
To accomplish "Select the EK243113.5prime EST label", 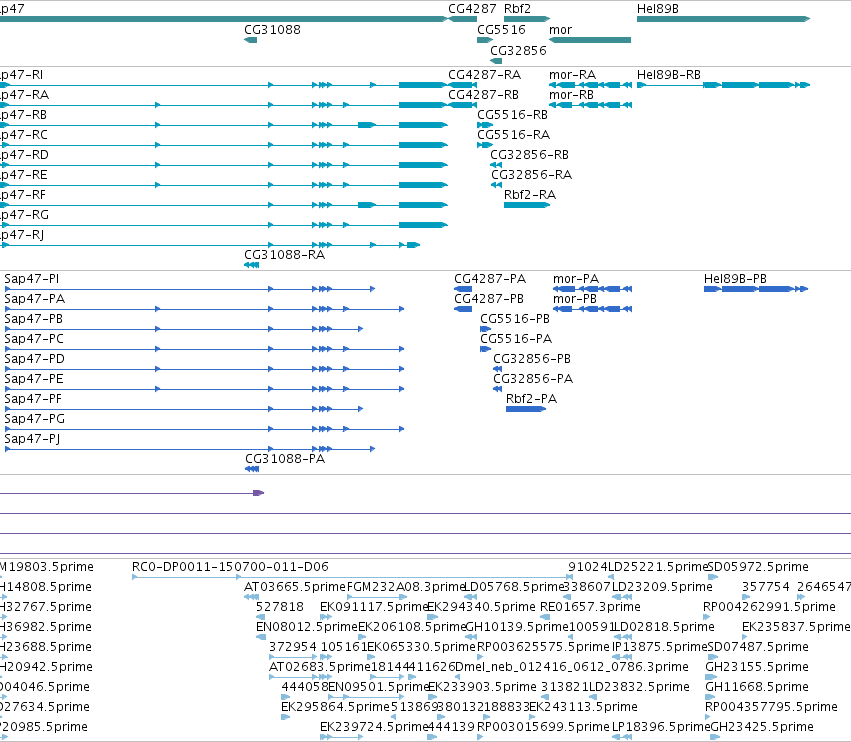I will (583, 707).
